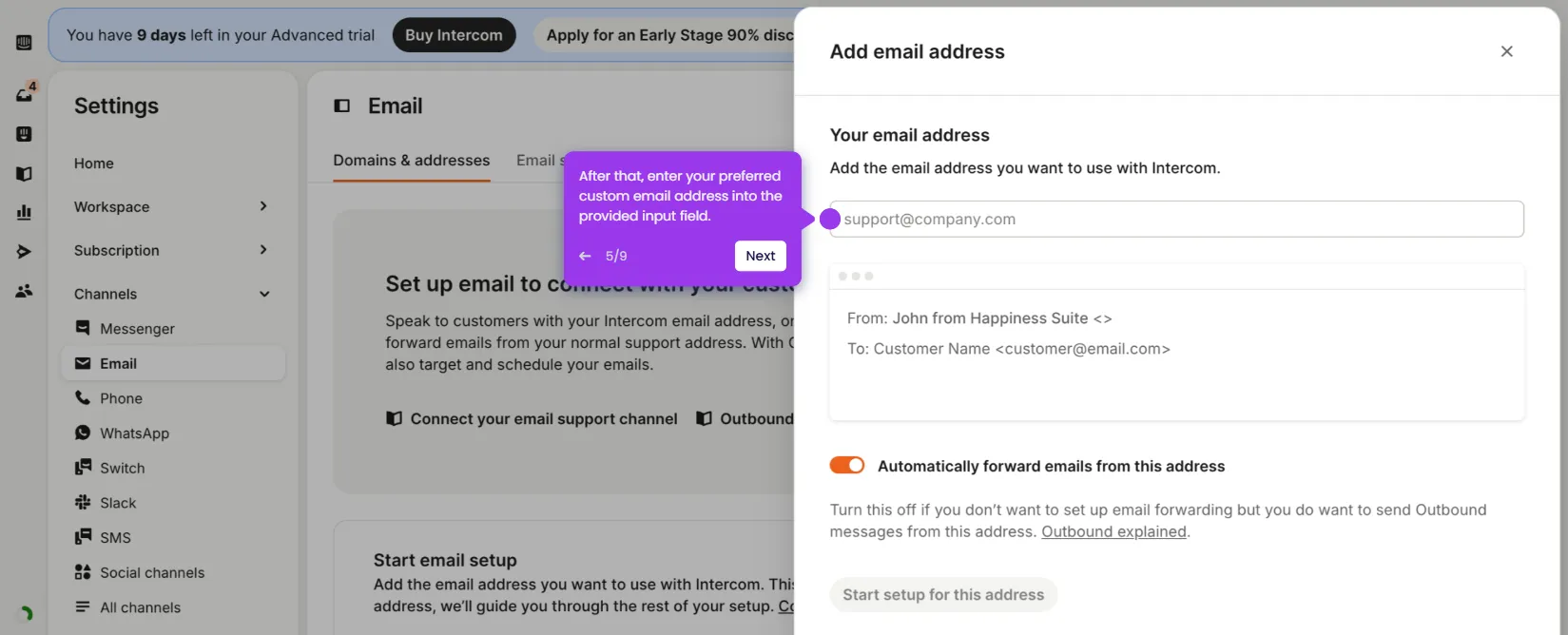Viewport: 1568px width, 635px height.
Task: Click the Intercom logo in left rail
Action: [x=25, y=43]
